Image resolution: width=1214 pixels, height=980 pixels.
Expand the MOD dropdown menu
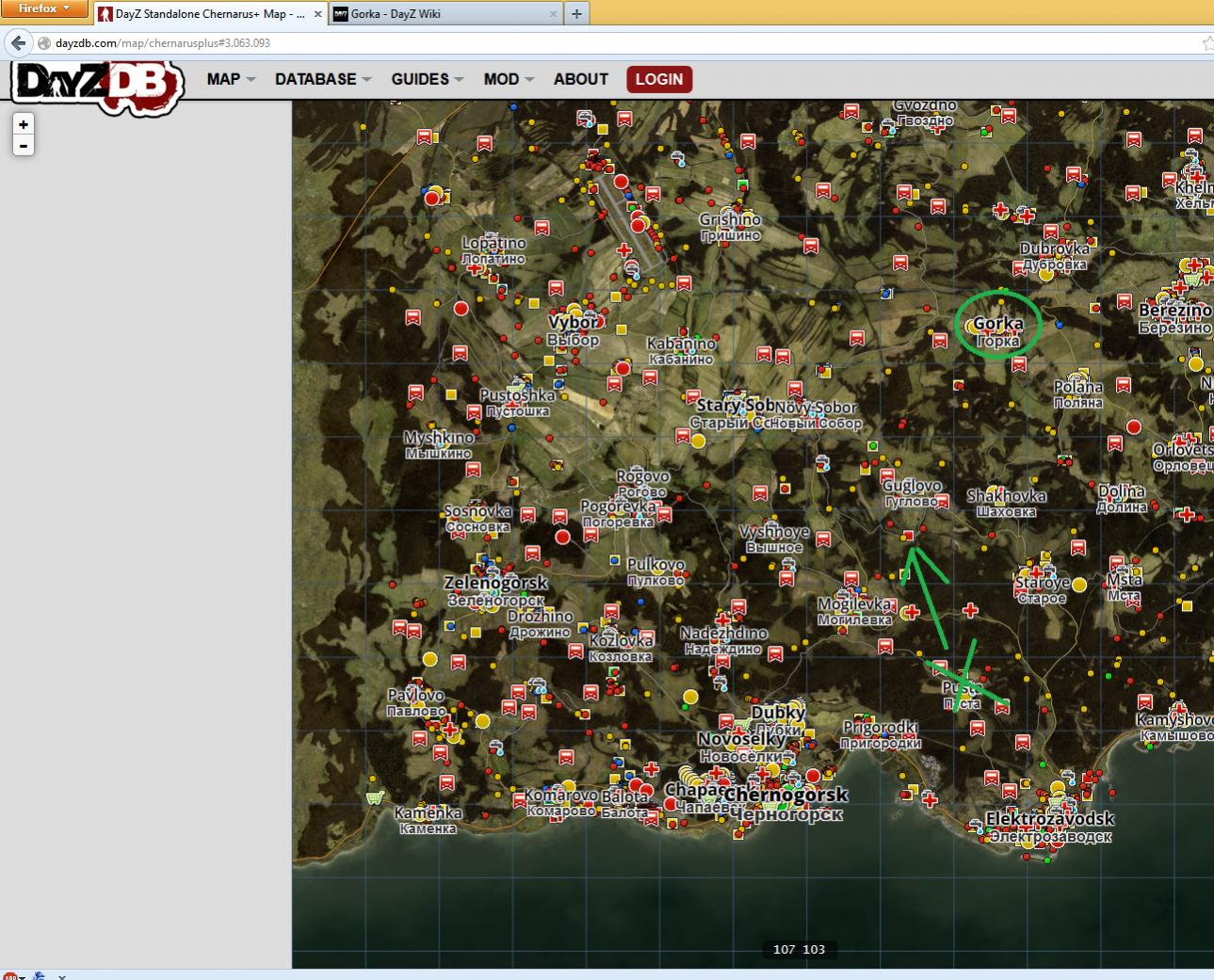(x=509, y=79)
